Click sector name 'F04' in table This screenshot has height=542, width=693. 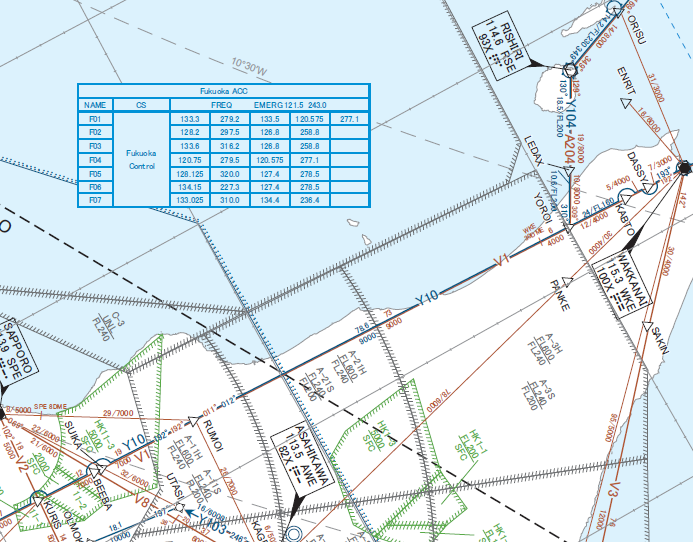(x=95, y=160)
